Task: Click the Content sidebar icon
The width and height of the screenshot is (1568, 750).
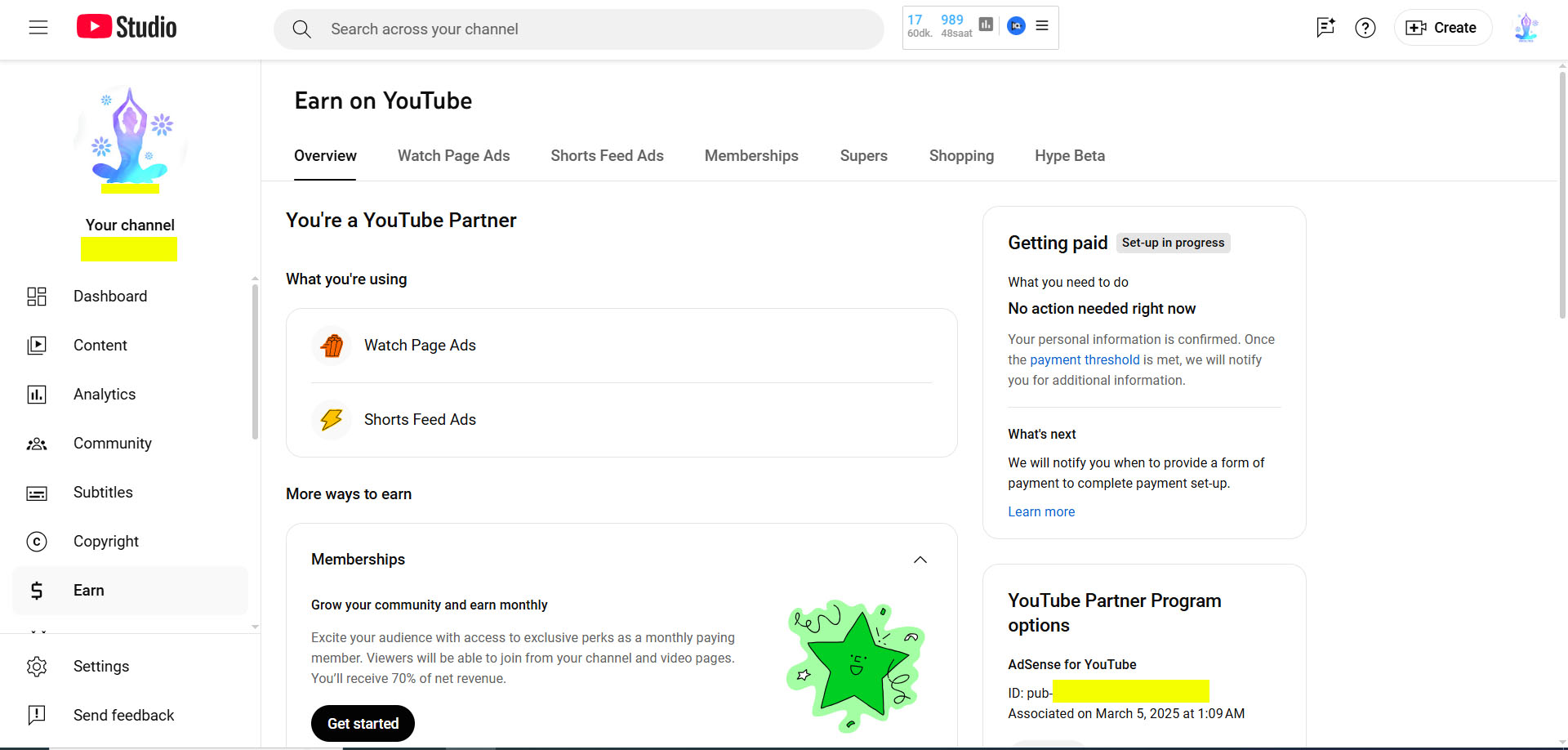Action: 37,346
